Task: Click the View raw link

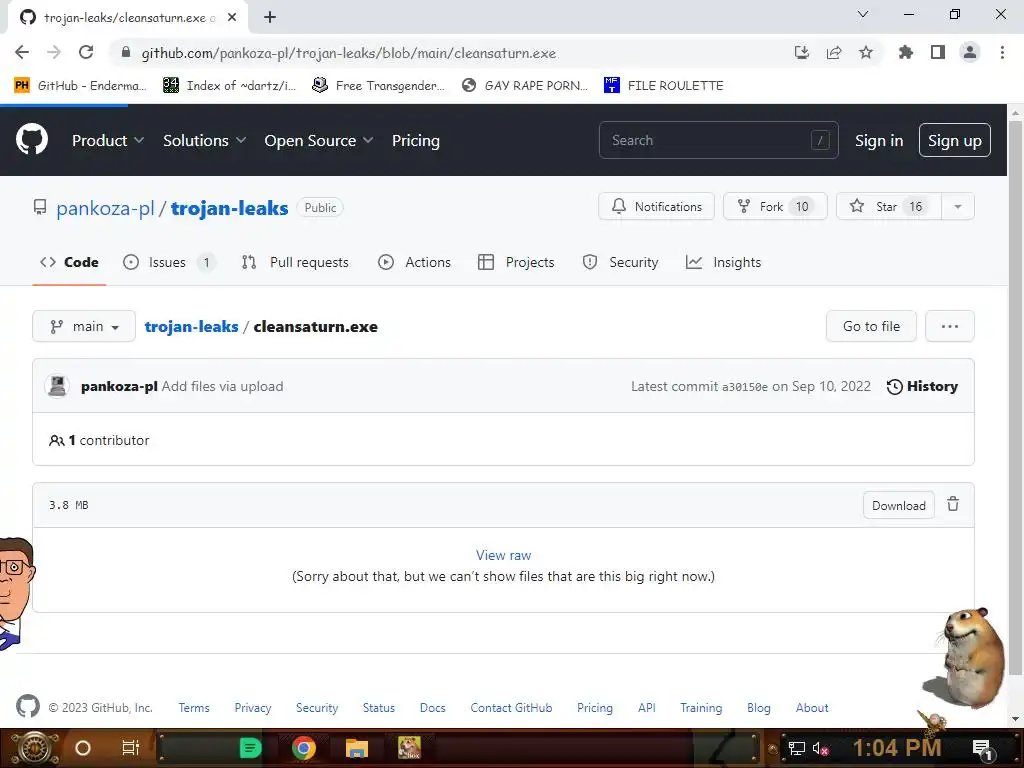Action: point(503,555)
